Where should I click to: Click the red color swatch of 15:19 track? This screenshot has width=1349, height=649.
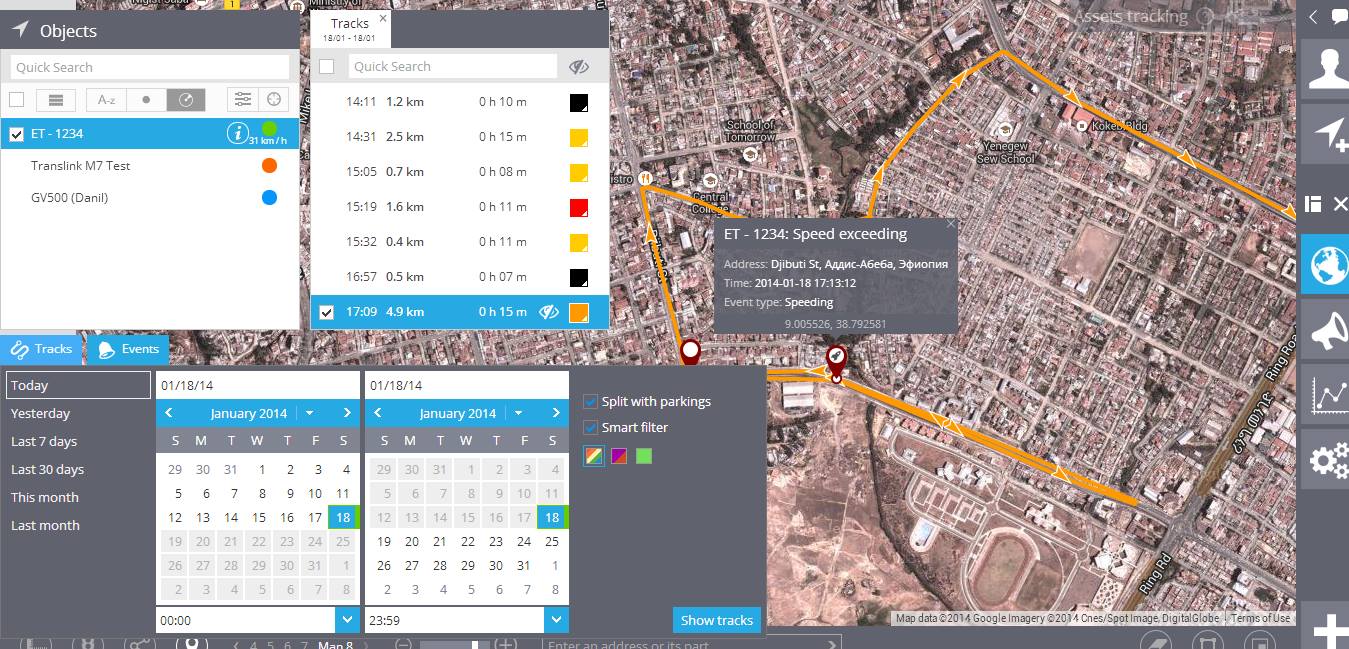pos(578,208)
